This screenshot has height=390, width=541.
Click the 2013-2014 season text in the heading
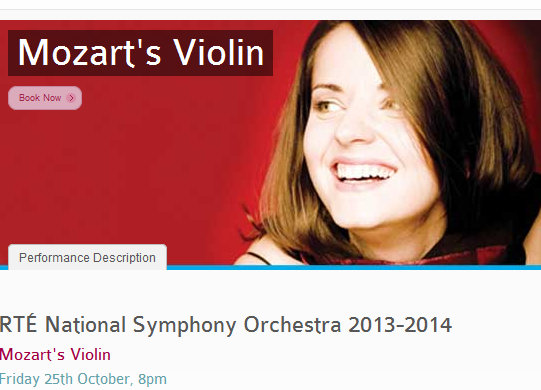click(x=400, y=325)
